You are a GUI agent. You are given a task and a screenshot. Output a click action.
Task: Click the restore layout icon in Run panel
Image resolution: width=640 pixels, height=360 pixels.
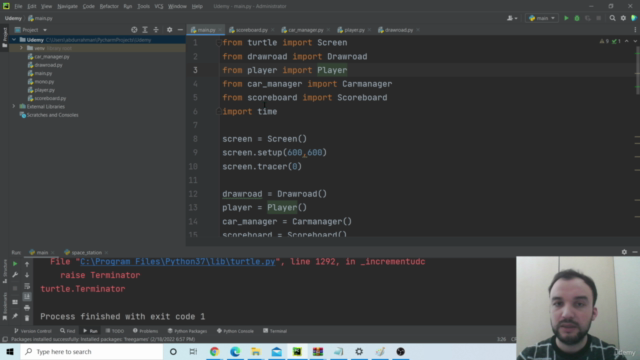(x=15, y=302)
